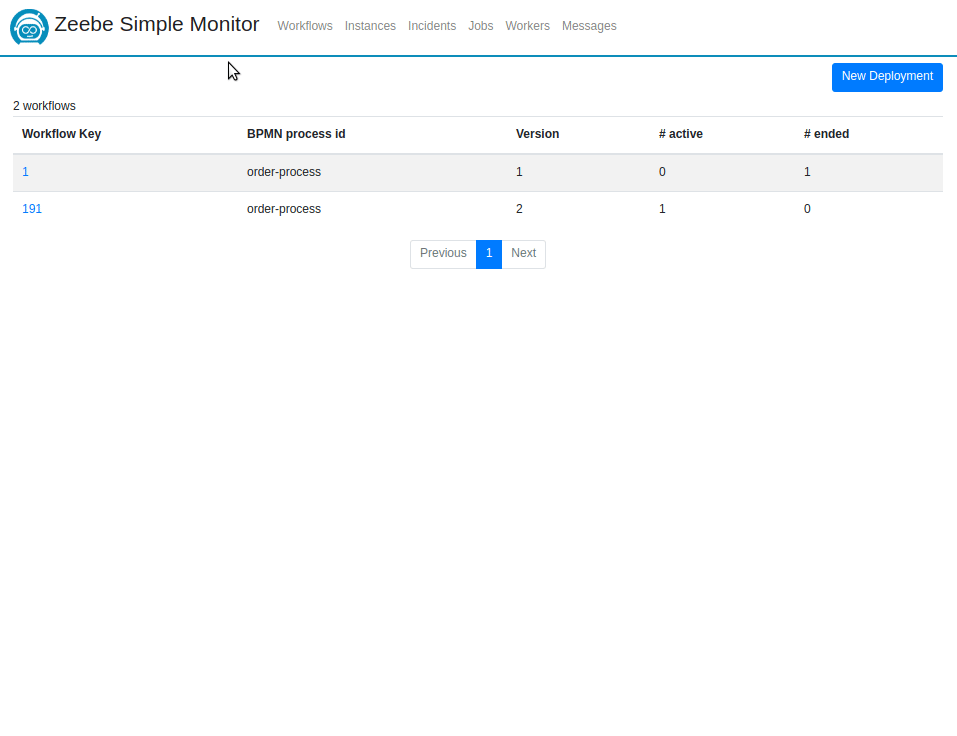The height and width of the screenshot is (736, 957).
Task: Click # ended value 0 in workflow 191 row
Action: coord(807,209)
